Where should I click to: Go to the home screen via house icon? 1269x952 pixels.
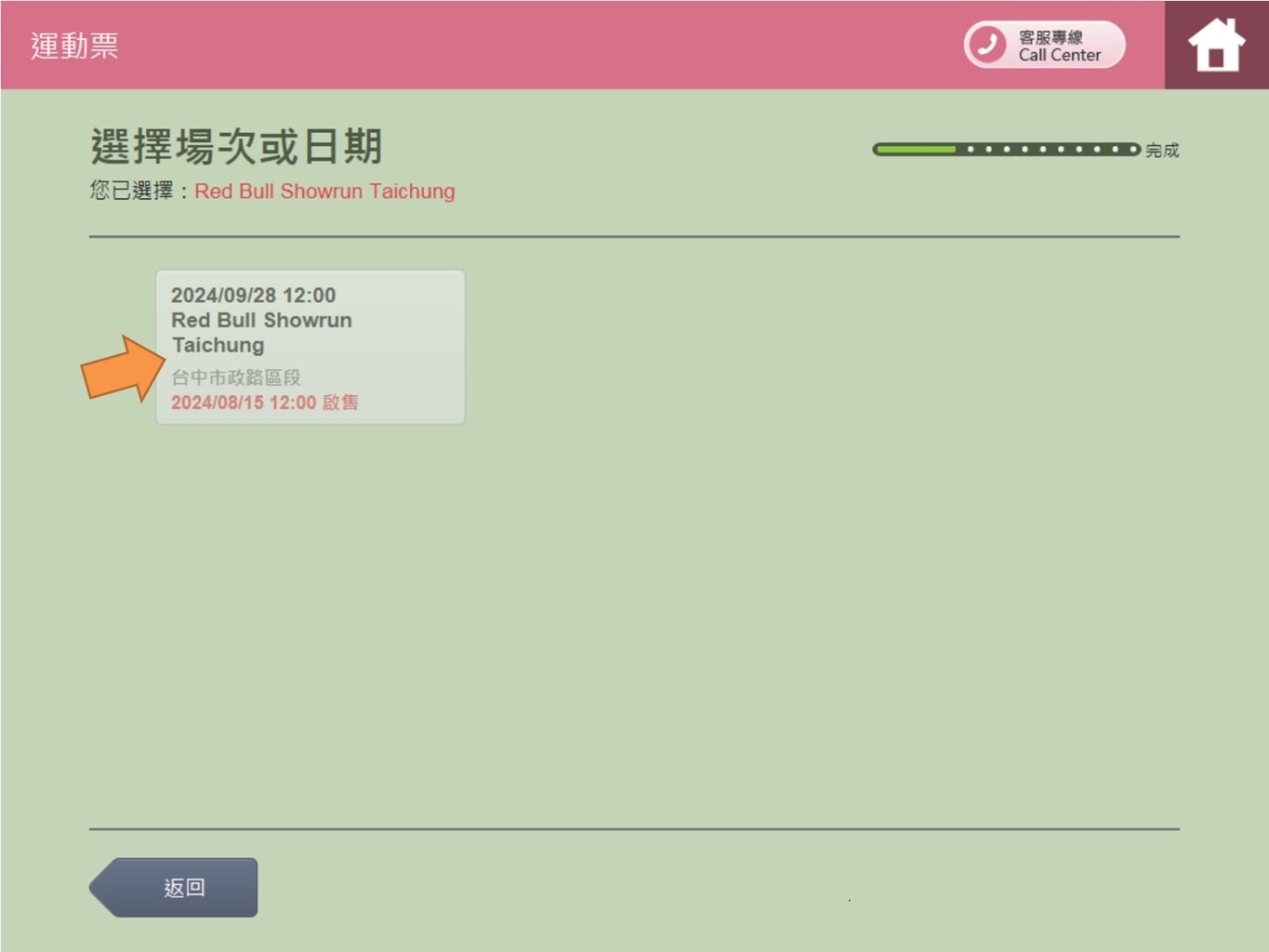click(x=1216, y=46)
